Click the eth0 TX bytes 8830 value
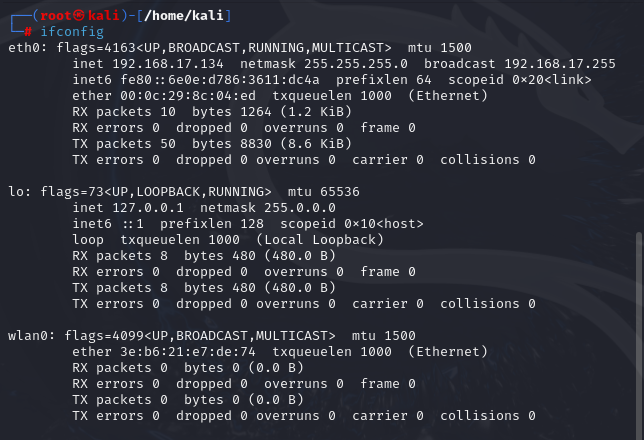 coord(255,144)
